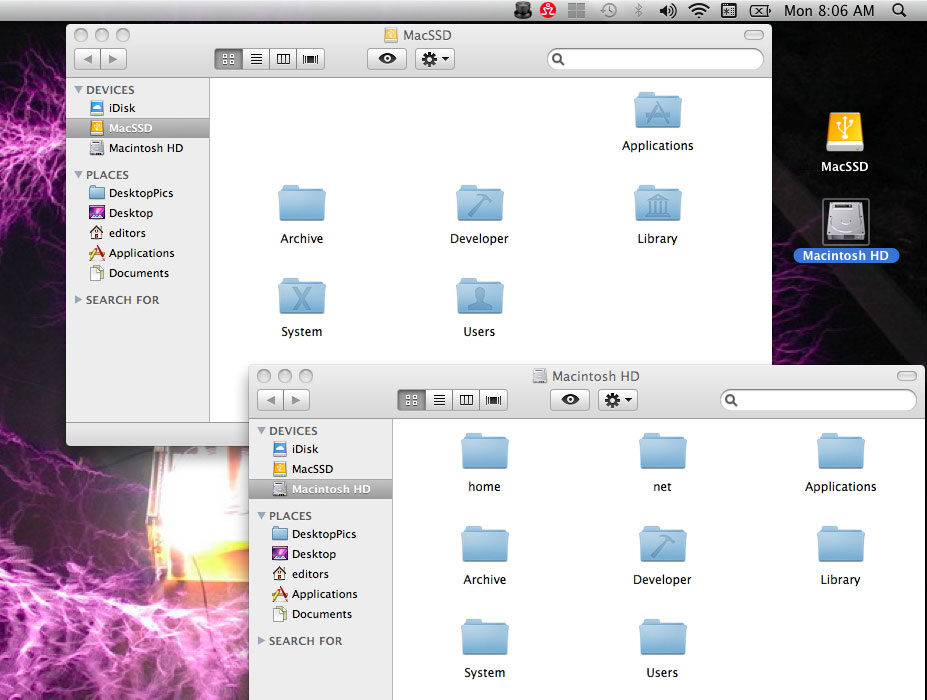Open Time Machine menu bar icon
The width and height of the screenshot is (927, 700).
pos(608,11)
